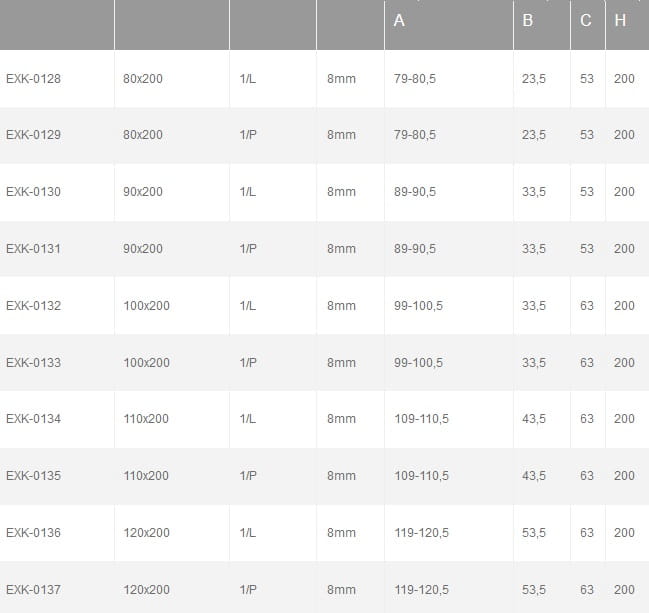Viewport: 649px width, 613px height.
Task: Click the column A header
Action: (399, 20)
